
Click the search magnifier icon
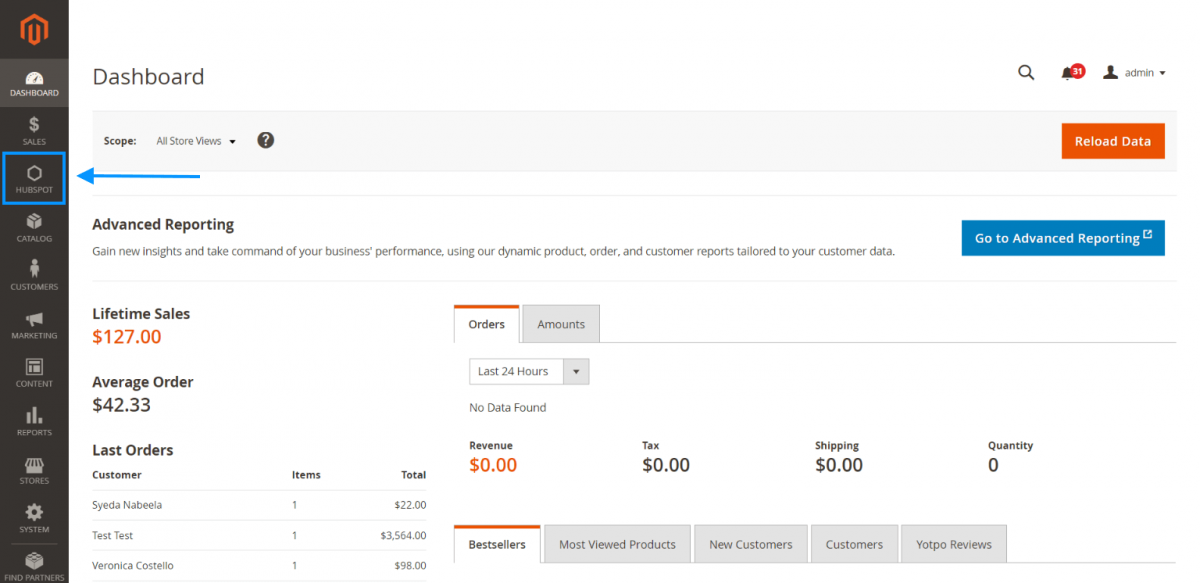click(1026, 72)
